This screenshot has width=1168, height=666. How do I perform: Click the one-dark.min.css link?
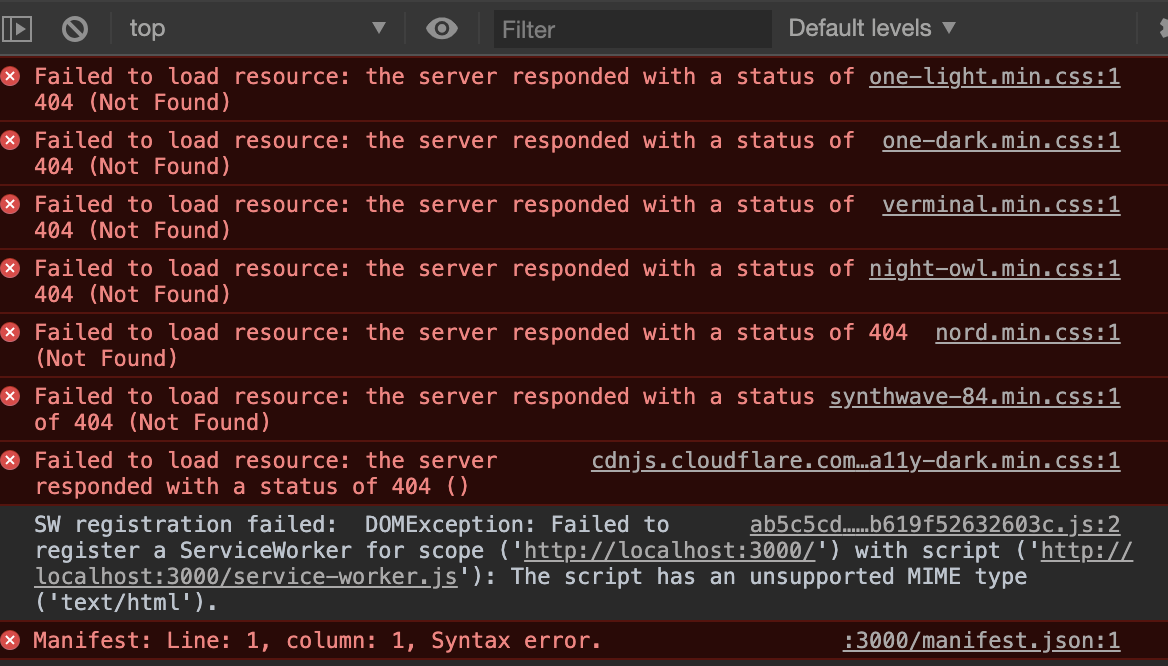[1001, 140]
